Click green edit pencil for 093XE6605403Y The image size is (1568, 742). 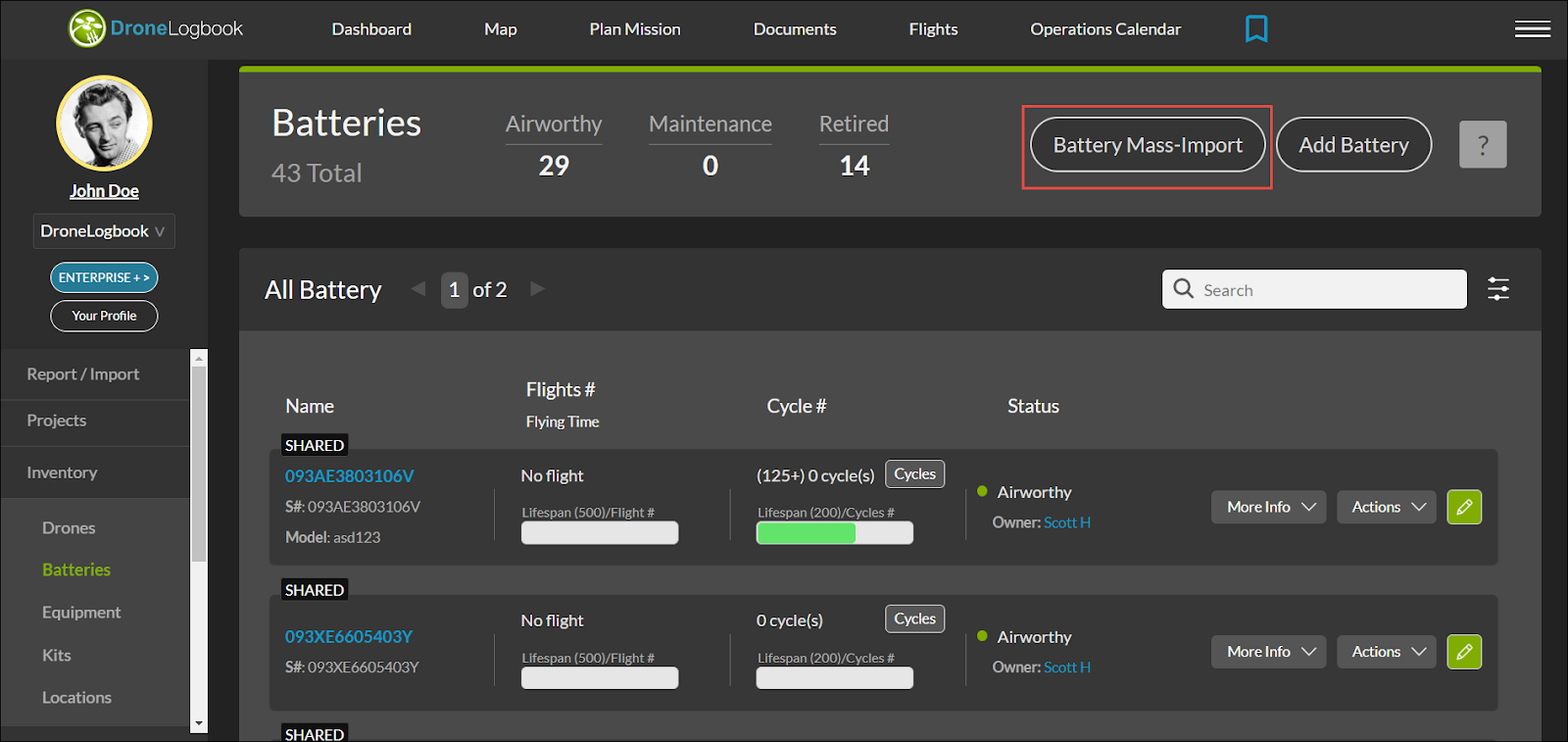click(x=1464, y=652)
